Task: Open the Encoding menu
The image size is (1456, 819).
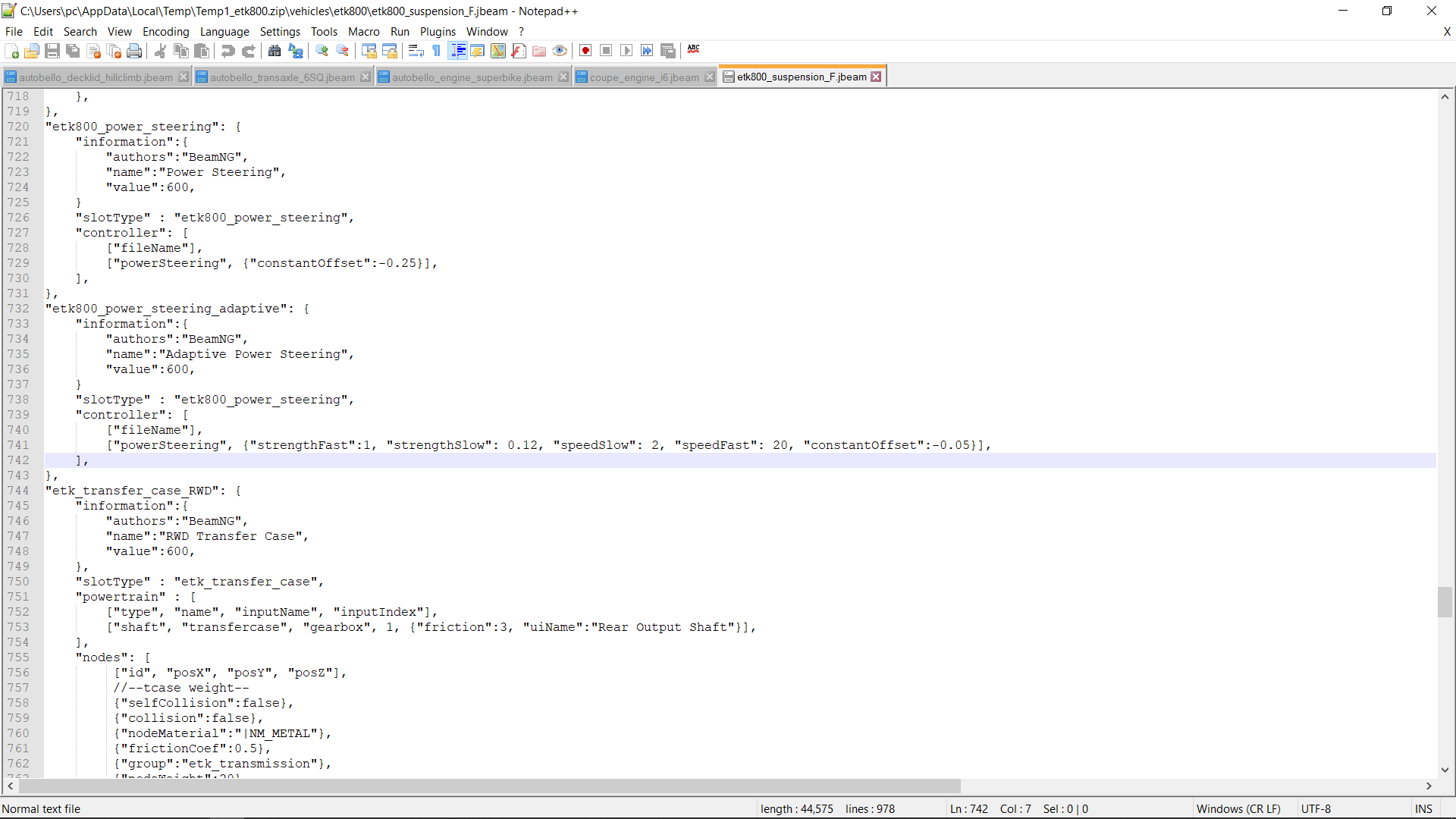Action: click(166, 32)
